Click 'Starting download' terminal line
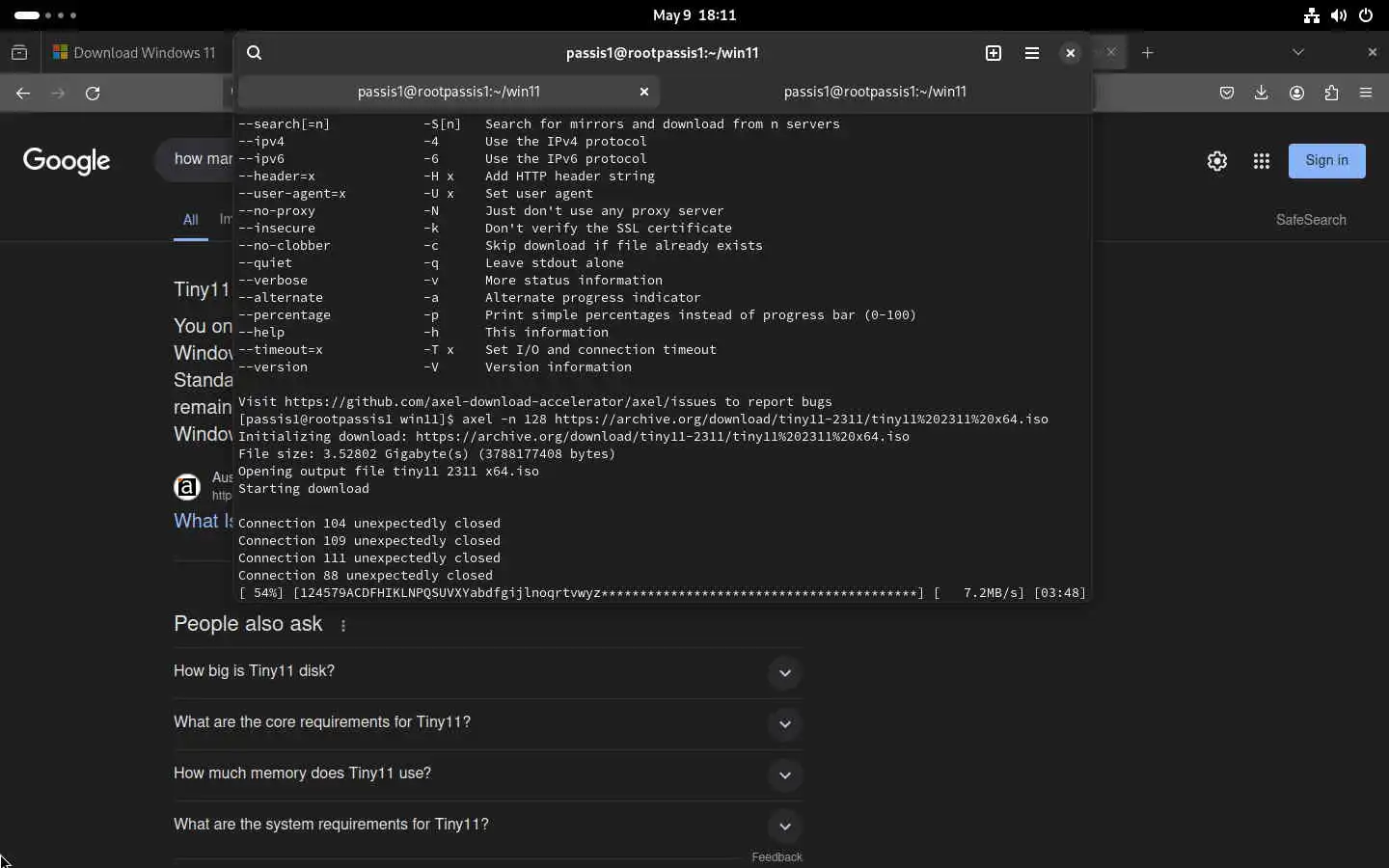Viewport: 1389px width, 868px height. click(304, 489)
